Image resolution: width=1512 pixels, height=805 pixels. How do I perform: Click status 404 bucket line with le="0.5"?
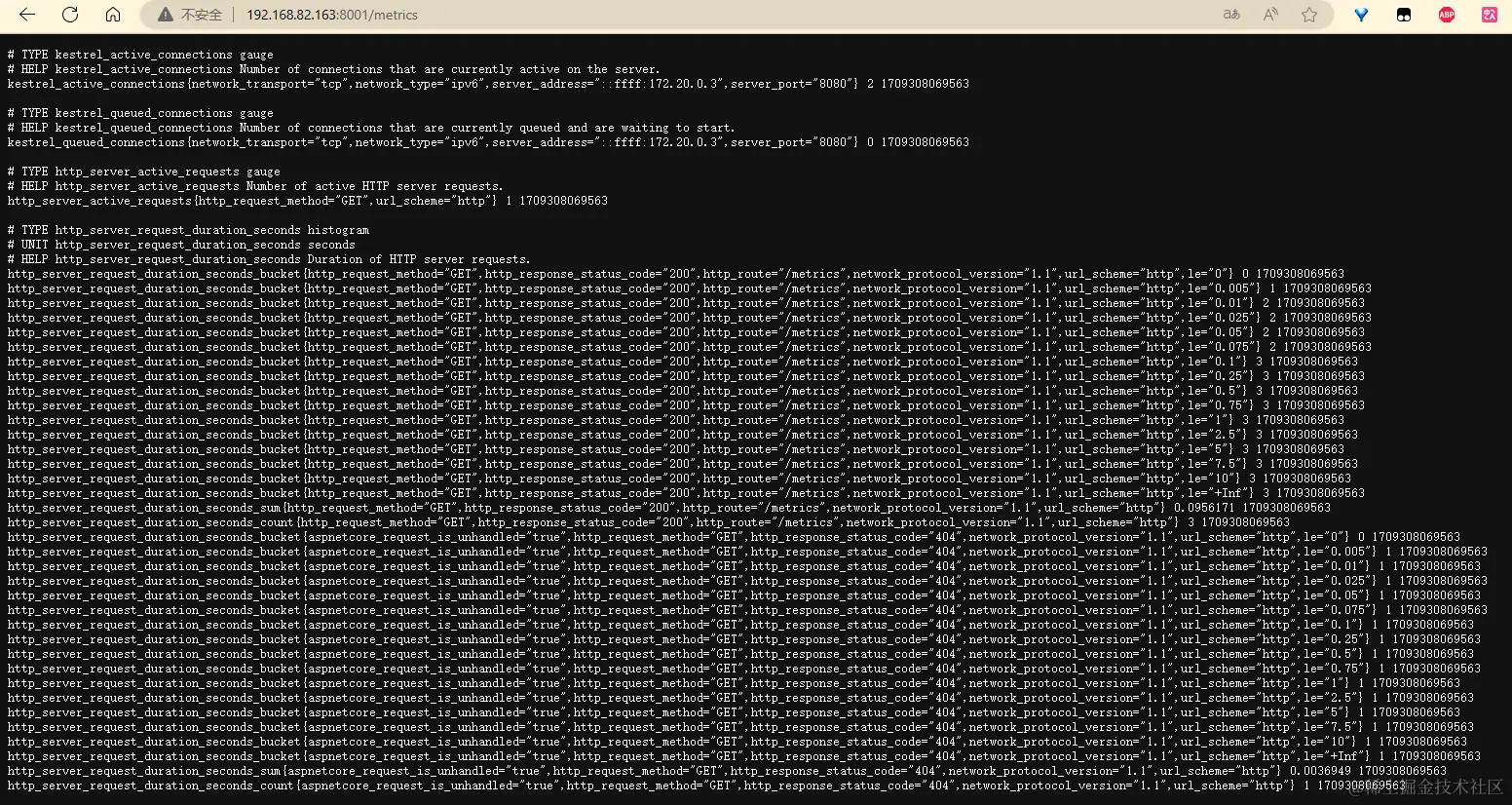(x=740, y=654)
